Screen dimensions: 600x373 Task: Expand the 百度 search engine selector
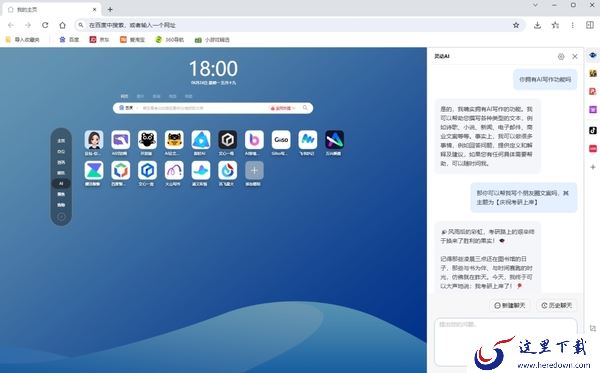click(129, 108)
